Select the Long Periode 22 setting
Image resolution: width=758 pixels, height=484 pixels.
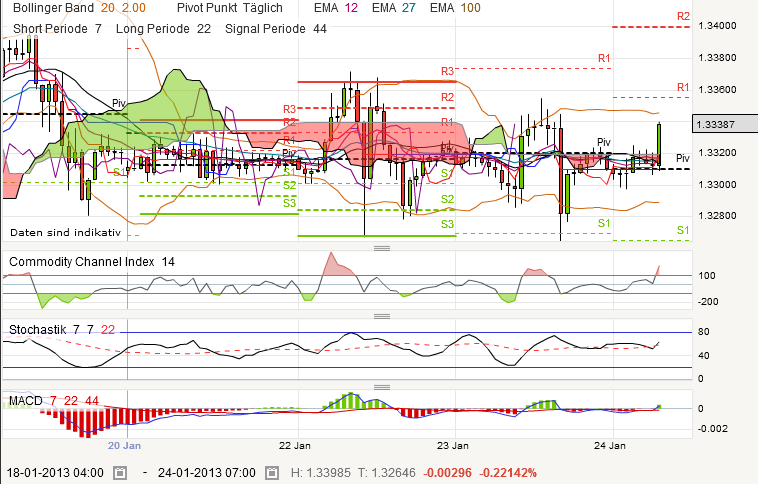(x=163, y=29)
